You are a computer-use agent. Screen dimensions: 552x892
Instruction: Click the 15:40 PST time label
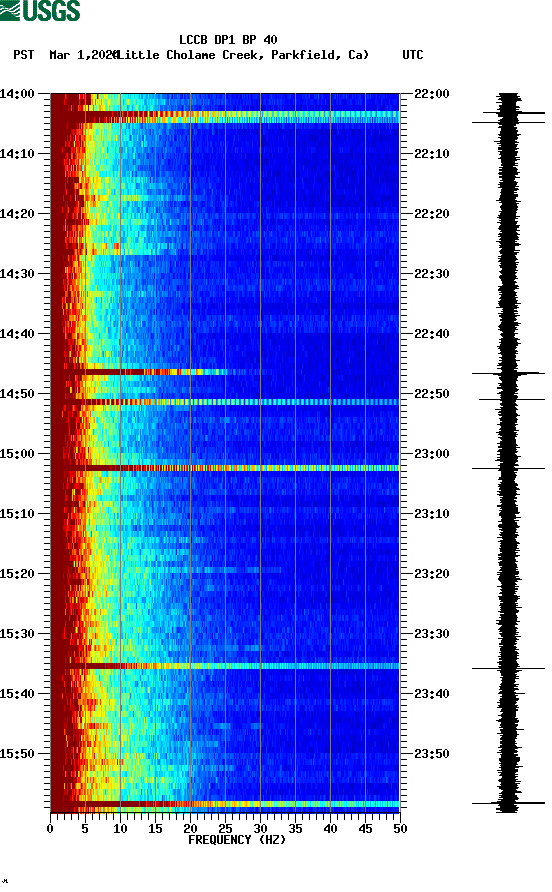click(17, 694)
